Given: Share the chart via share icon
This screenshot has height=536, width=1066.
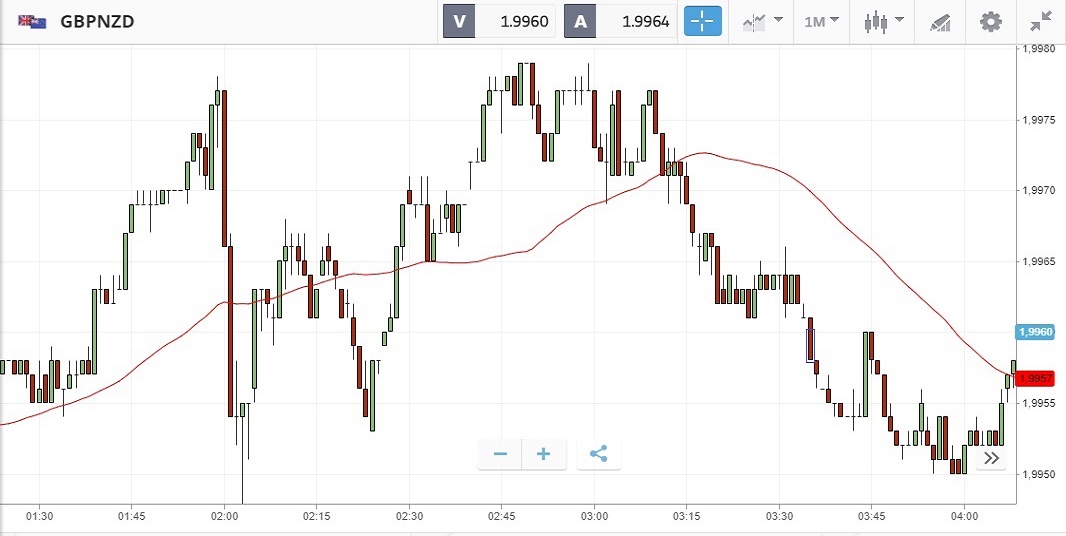Looking at the screenshot, I should (598, 454).
